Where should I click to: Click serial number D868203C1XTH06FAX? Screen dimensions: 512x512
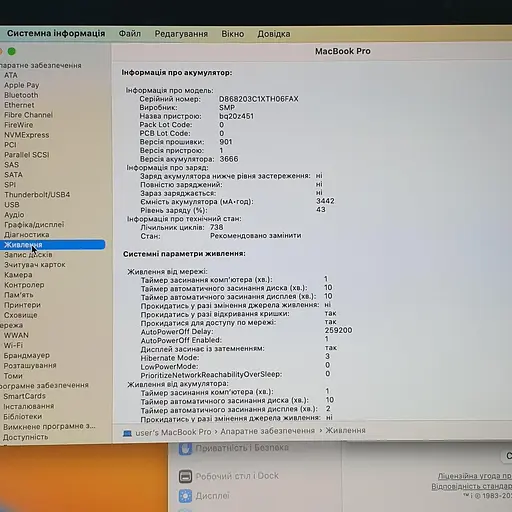tap(259, 99)
